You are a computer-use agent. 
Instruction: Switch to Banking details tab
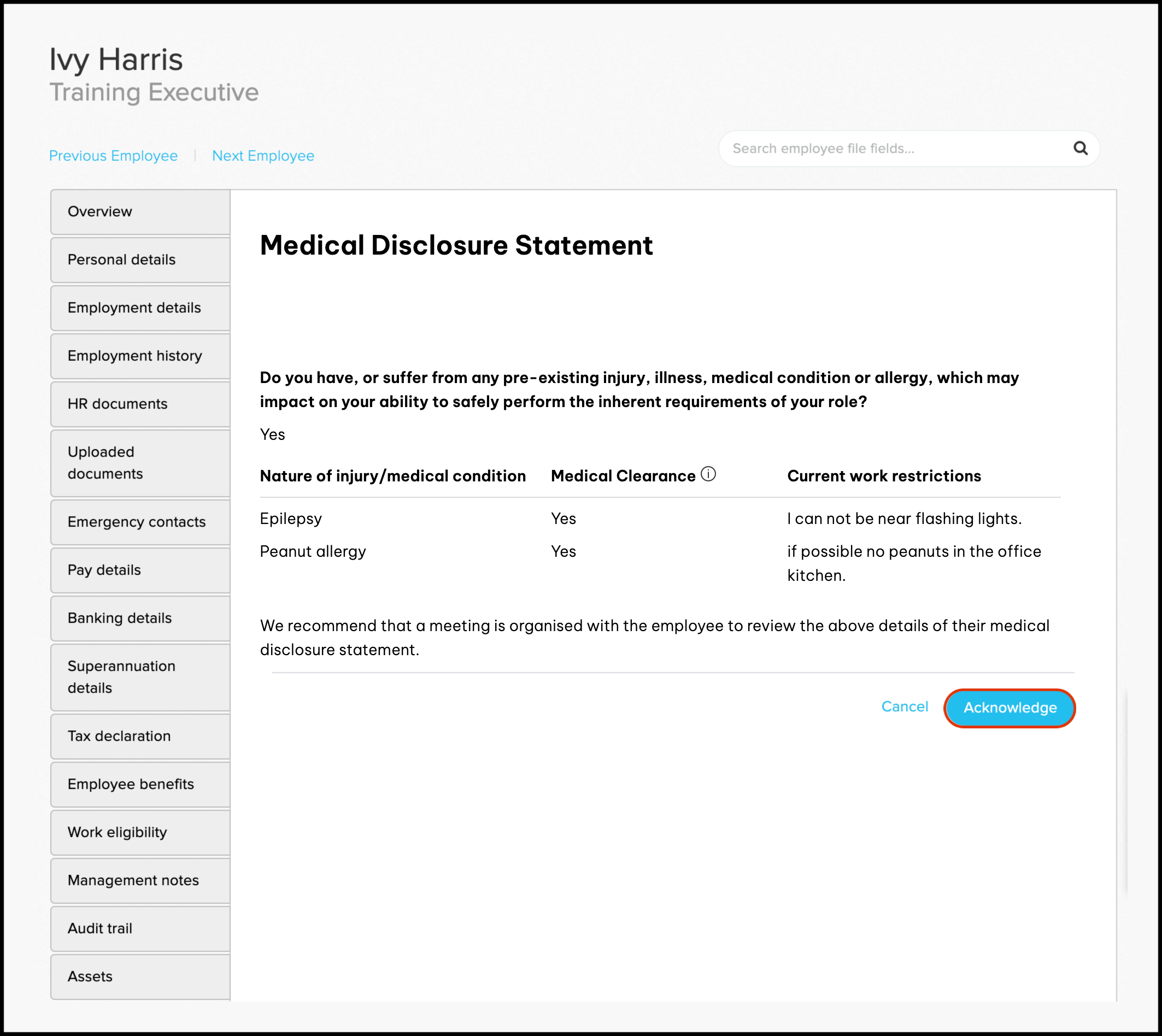[x=140, y=618]
